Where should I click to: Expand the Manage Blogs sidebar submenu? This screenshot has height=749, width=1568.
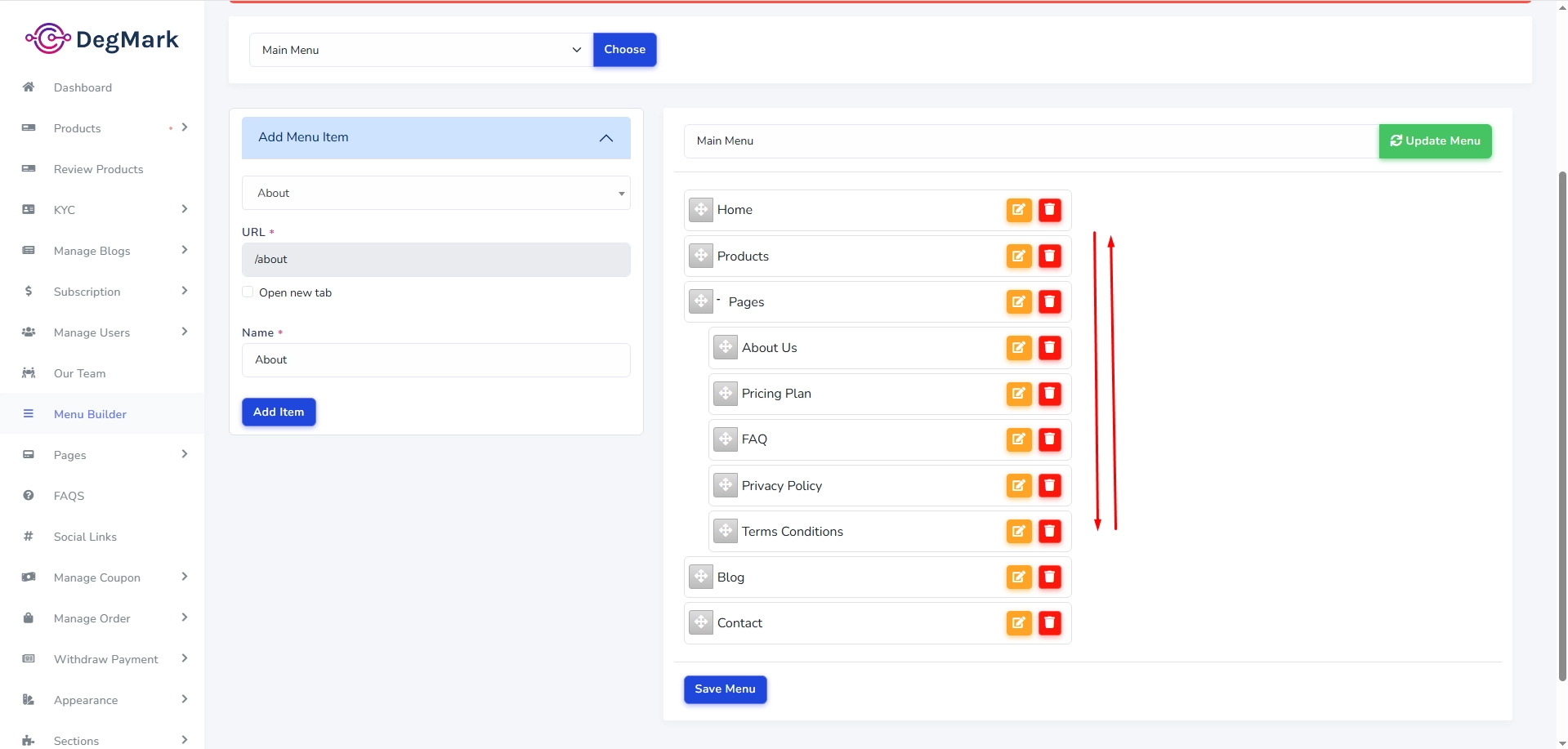point(185,250)
